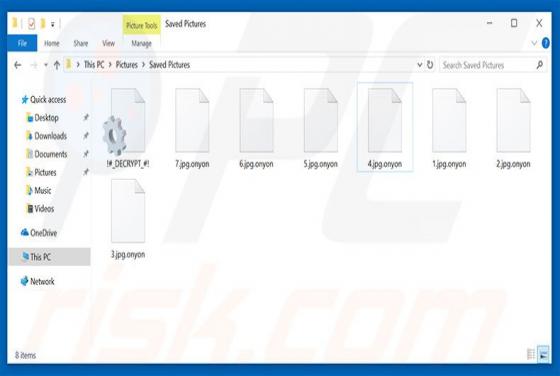
Task: Click the Properties quick access toolbar icon
Action: tap(31, 24)
